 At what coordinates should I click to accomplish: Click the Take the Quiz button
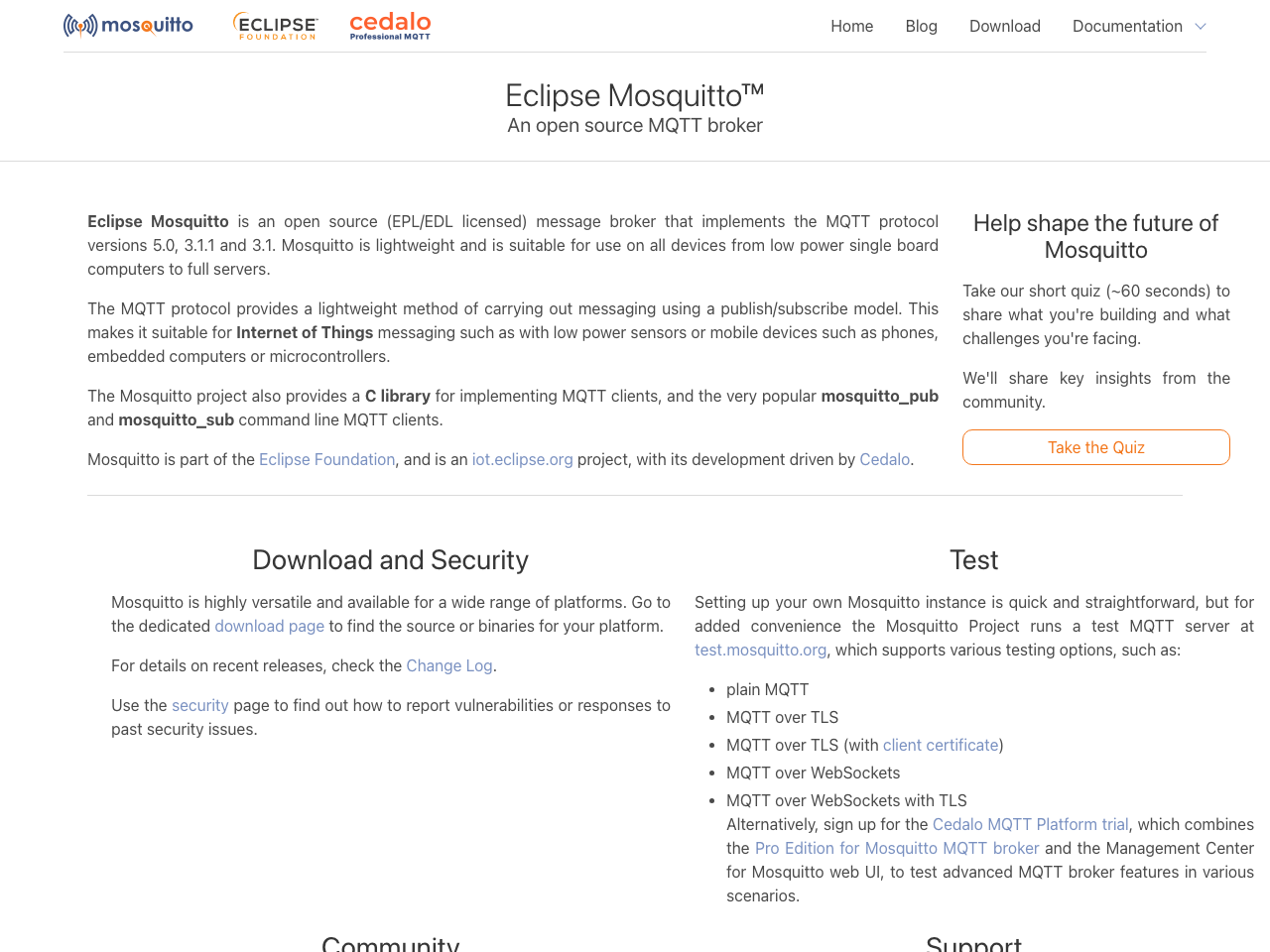pyautogui.click(x=1095, y=446)
